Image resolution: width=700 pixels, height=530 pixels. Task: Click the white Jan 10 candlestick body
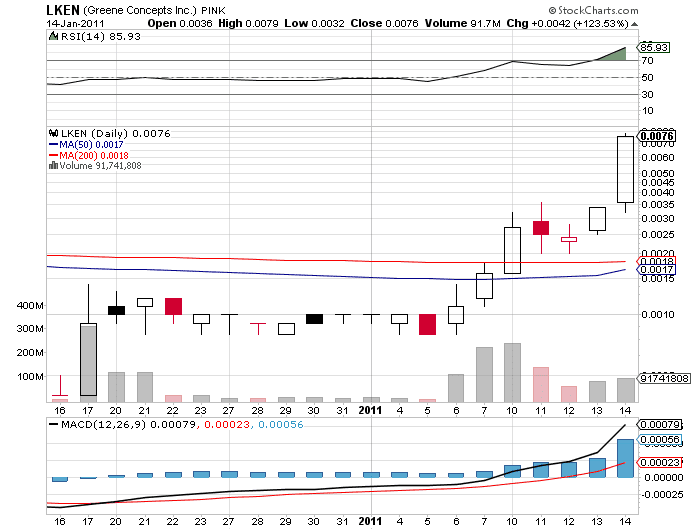click(512, 250)
